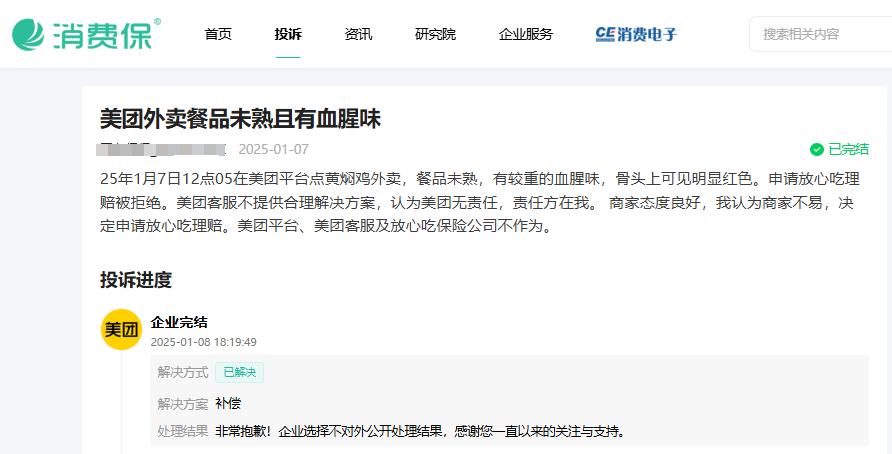Click the 已解决 status badge
The height and width of the screenshot is (454, 892).
(239, 373)
